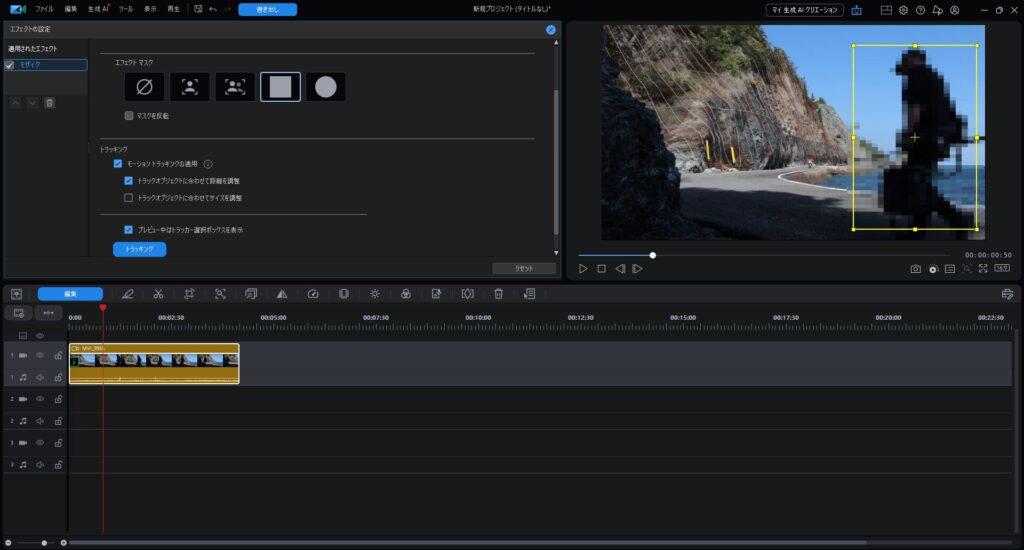Image resolution: width=1024 pixels, height=550 pixels.
Task: Choose the ellipse effect mask shape
Action: coord(325,87)
